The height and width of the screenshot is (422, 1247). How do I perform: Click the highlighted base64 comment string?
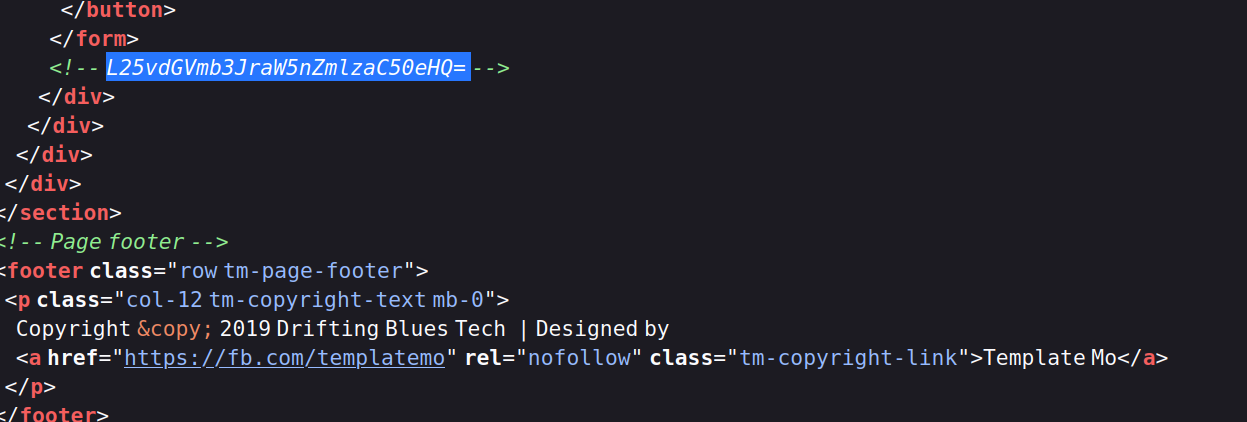[288, 68]
